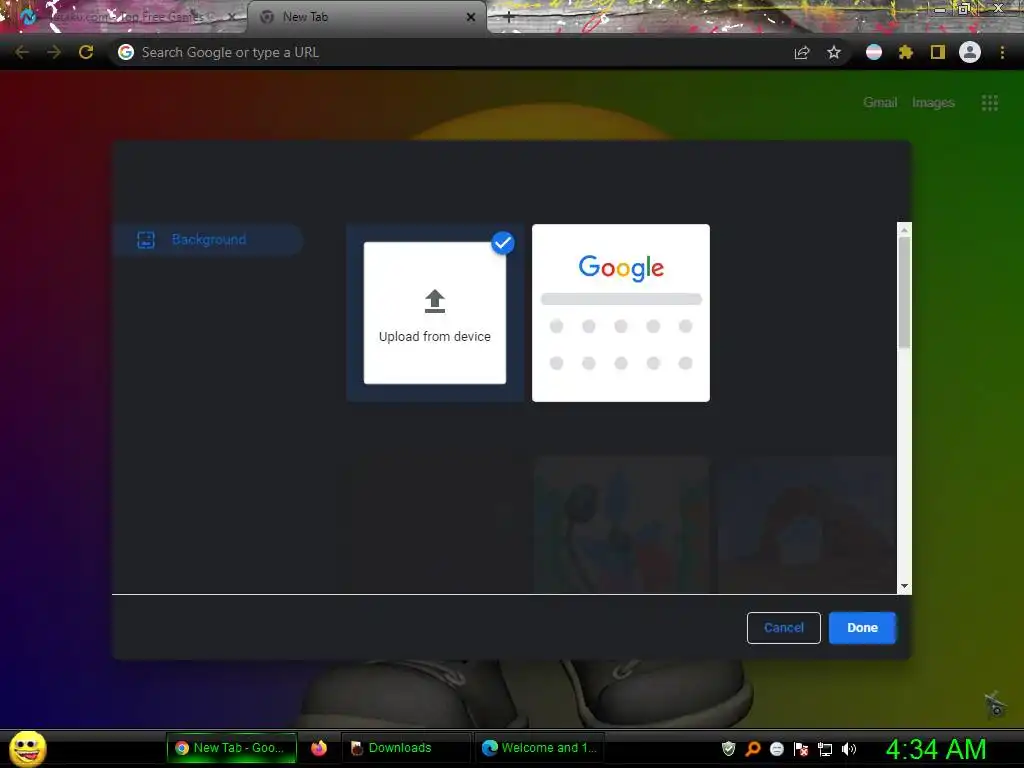Open the volume speaker tray icon
The height and width of the screenshot is (768, 1024).
click(x=849, y=748)
